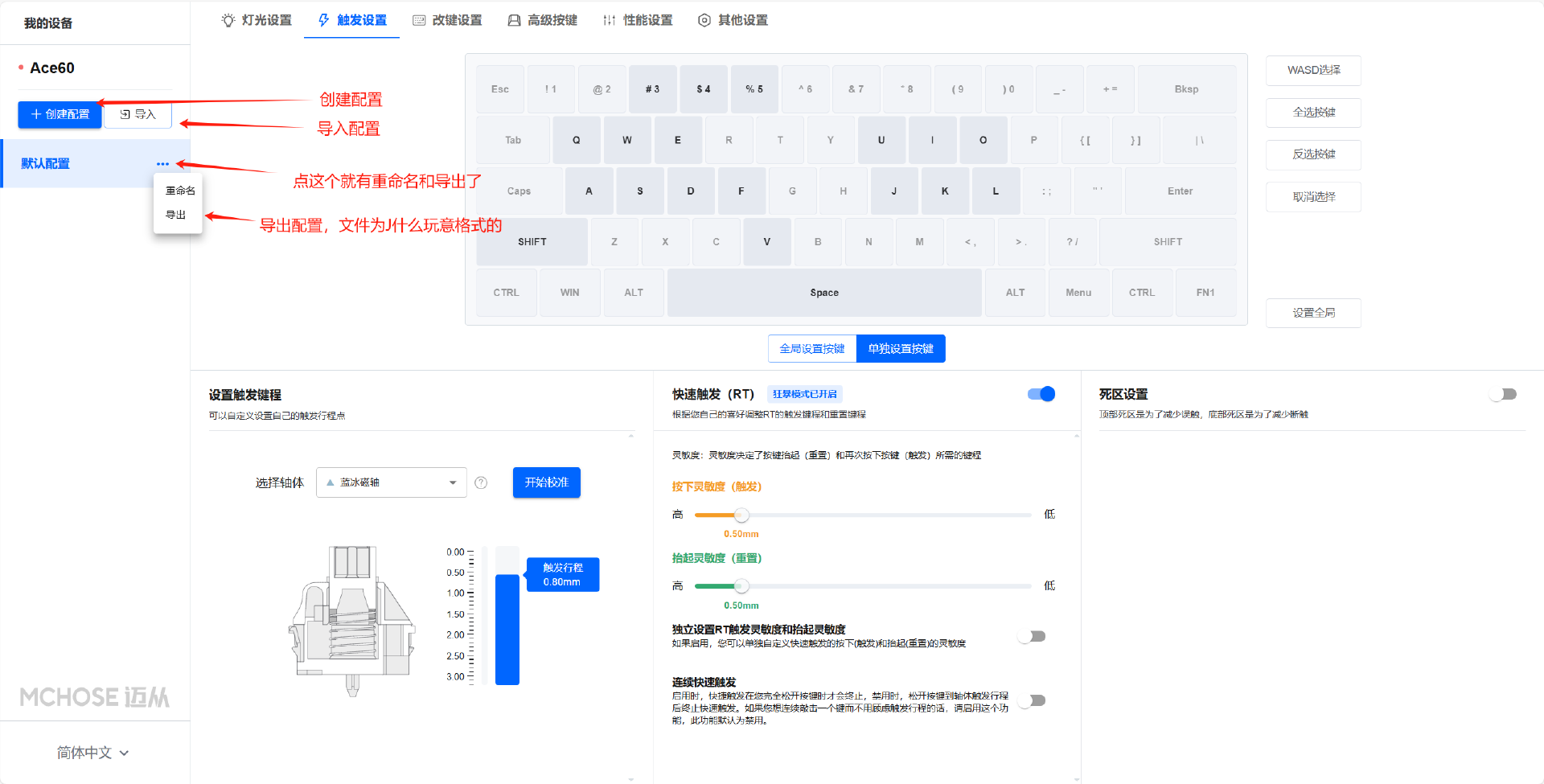Open the 选择轴体 switch type dropdown
The height and width of the screenshot is (784, 1544).
(392, 482)
